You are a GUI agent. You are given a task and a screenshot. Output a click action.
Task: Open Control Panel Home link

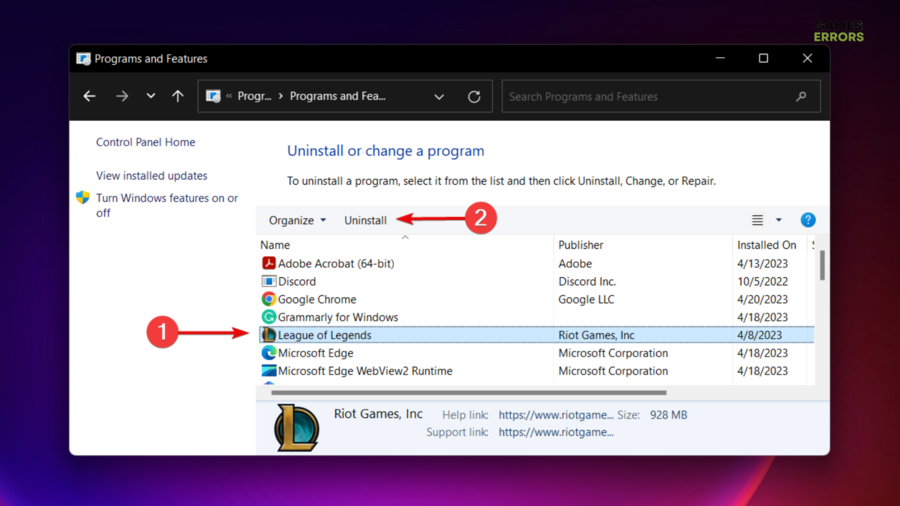pyautogui.click(x=145, y=143)
